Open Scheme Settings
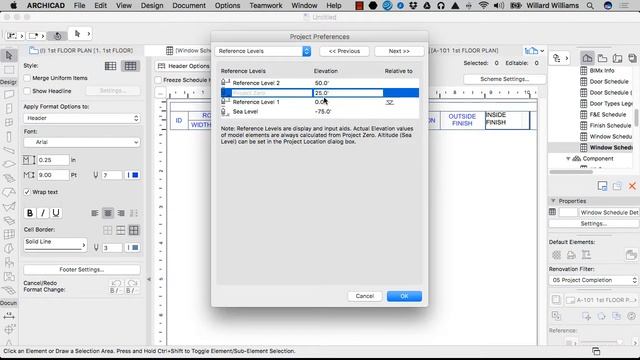Viewport: 640px width, 360px height. (x=504, y=79)
